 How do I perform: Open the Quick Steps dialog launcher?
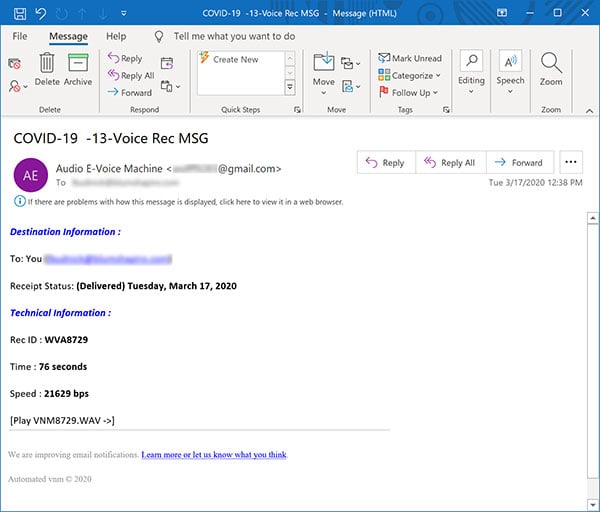pyautogui.click(x=297, y=110)
